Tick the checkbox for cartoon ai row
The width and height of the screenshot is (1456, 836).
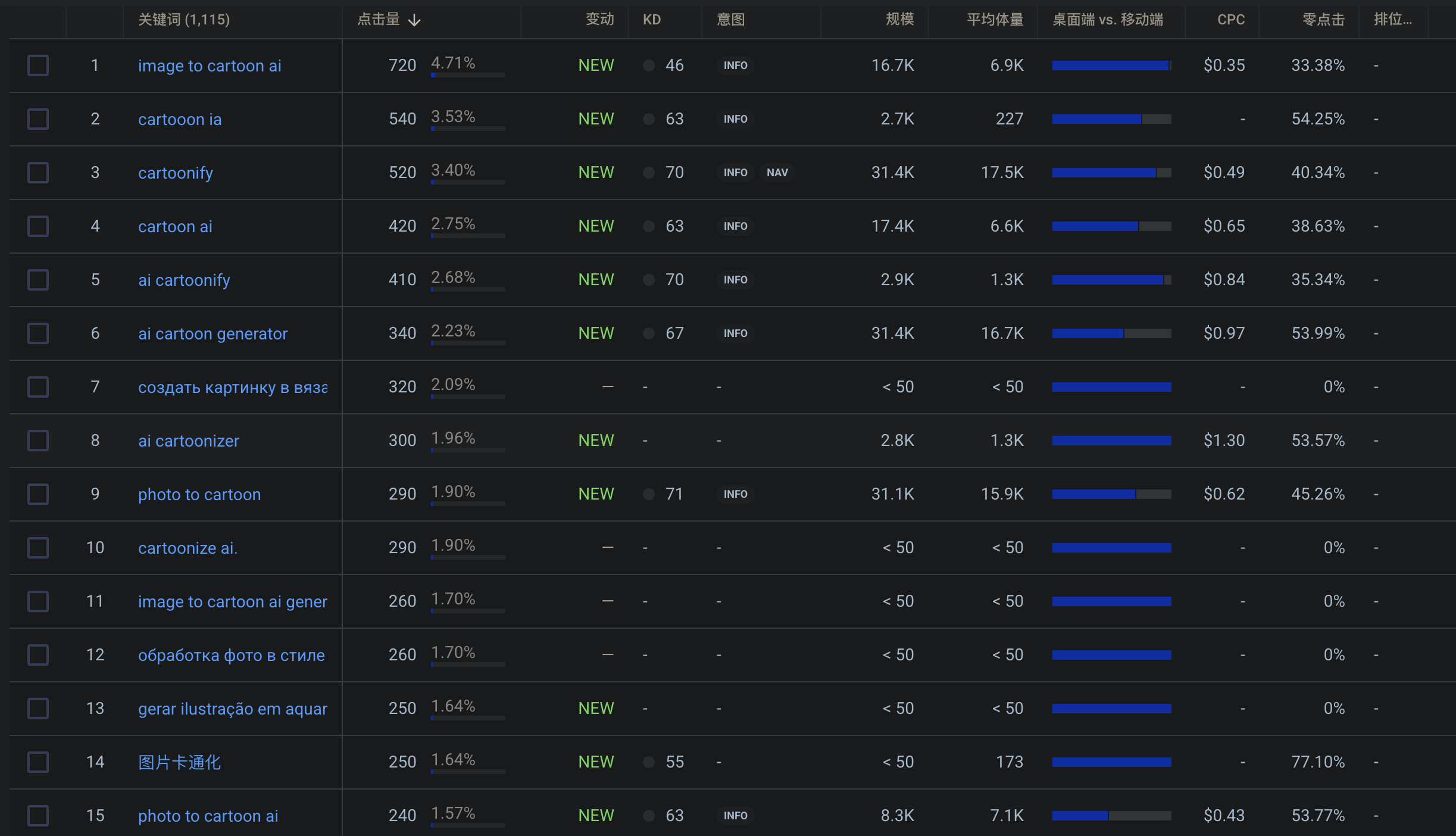pyautogui.click(x=38, y=226)
